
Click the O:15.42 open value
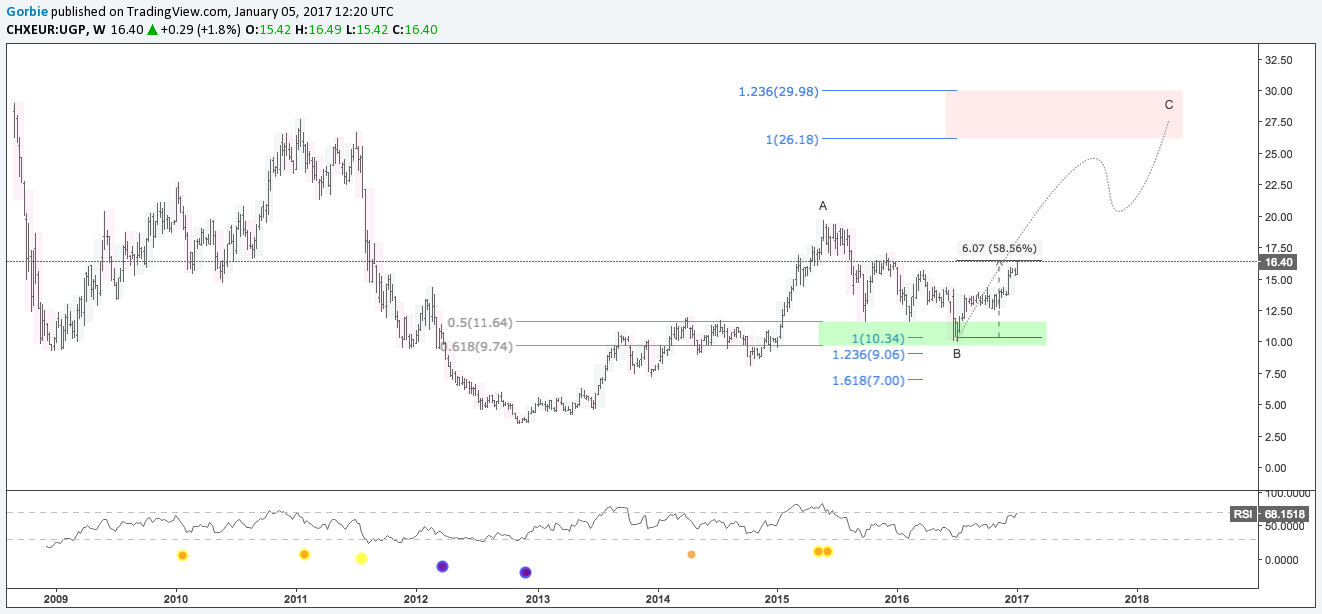click(270, 30)
